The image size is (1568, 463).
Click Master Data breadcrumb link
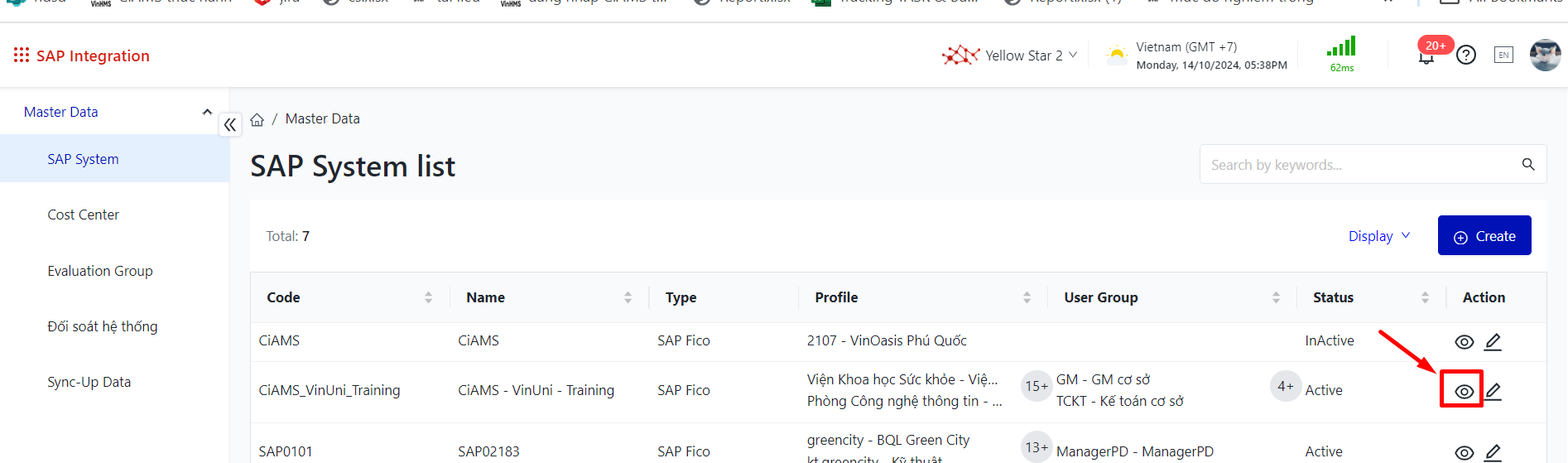[323, 119]
